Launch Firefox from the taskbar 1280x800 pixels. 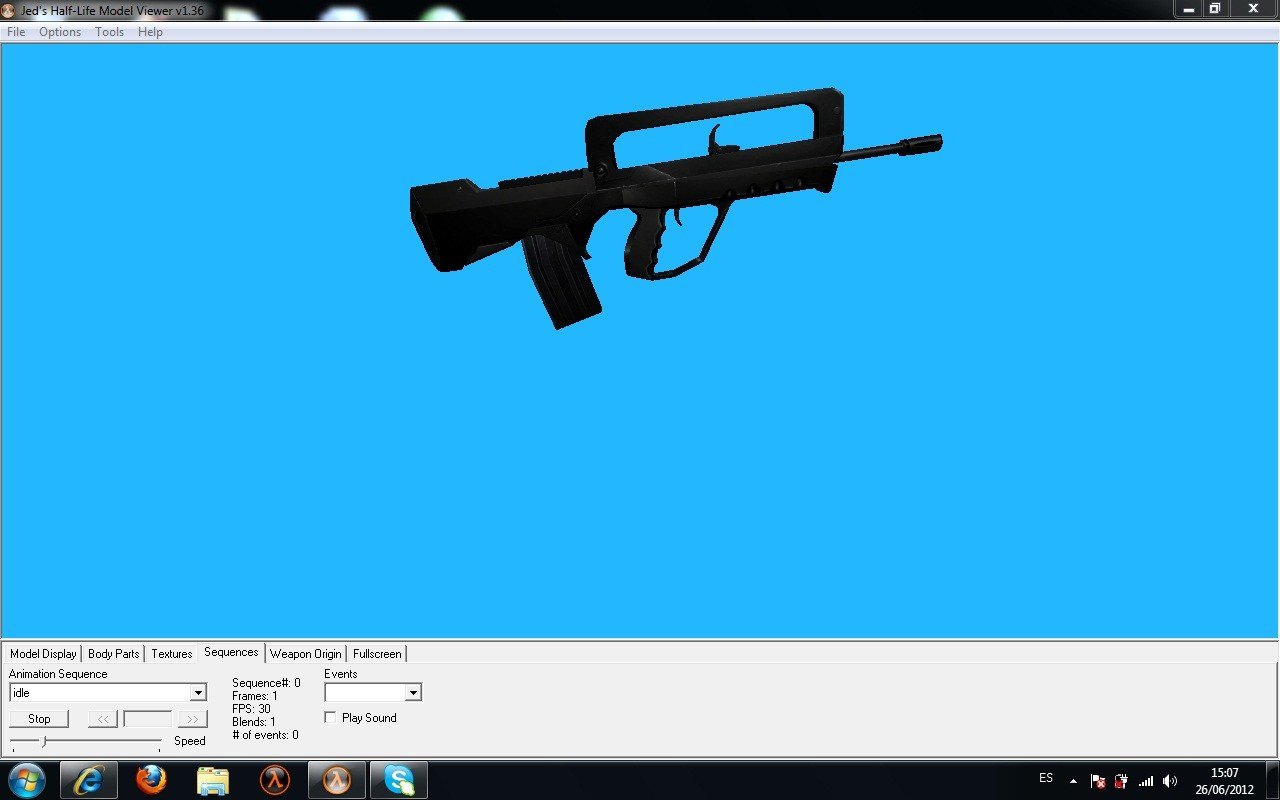[x=151, y=780]
